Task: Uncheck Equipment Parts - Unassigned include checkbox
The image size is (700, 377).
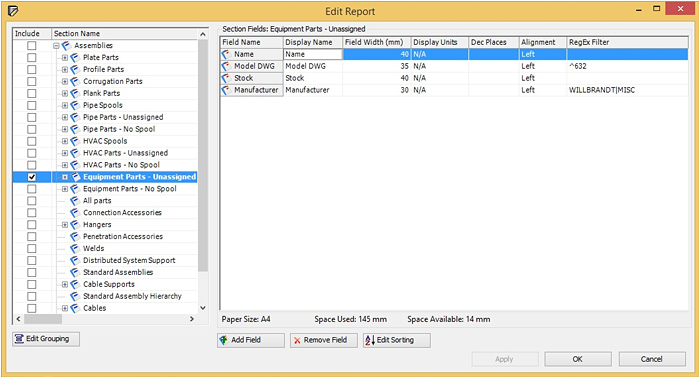Action: click(32, 177)
